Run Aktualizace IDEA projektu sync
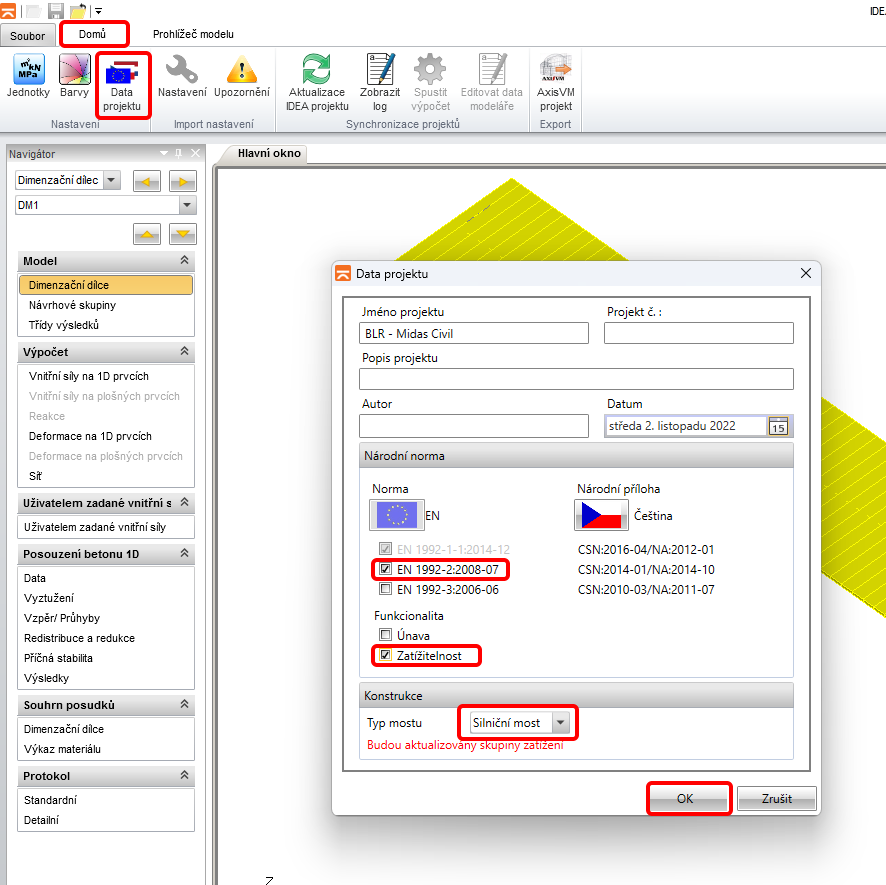Image resolution: width=886 pixels, height=885 pixels. tap(317, 83)
